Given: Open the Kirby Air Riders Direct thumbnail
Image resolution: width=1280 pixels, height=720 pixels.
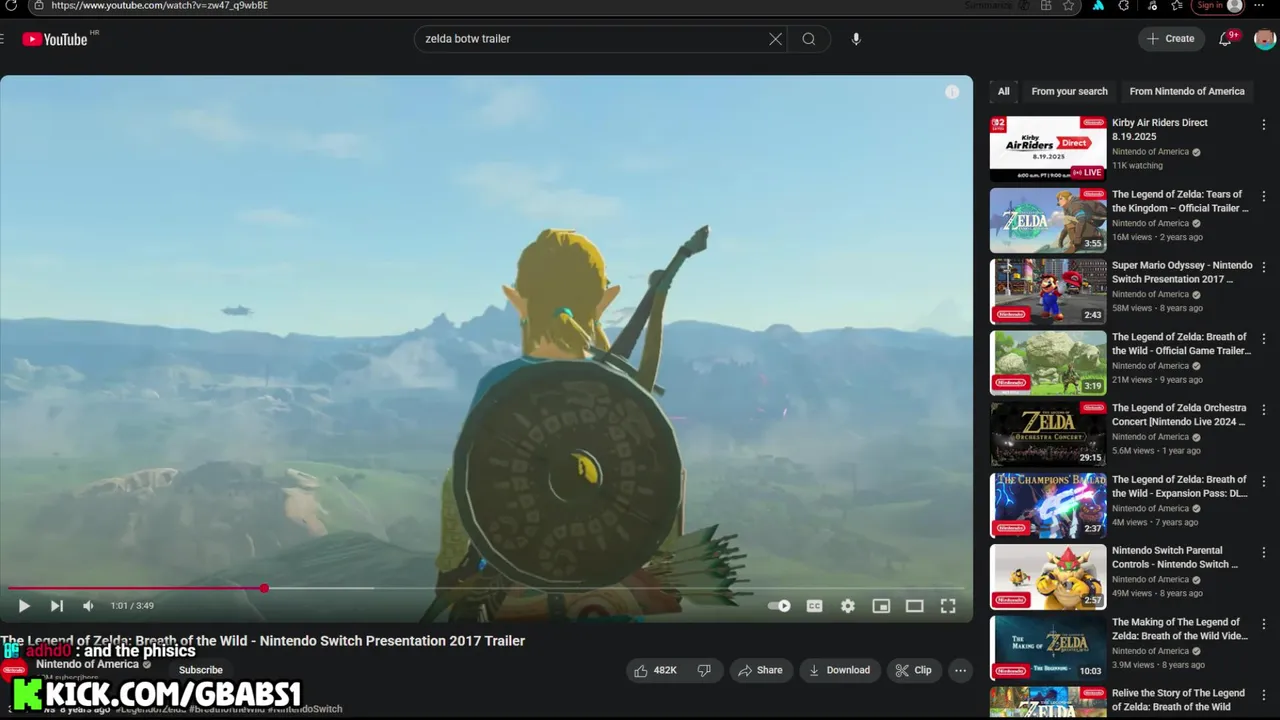Looking at the screenshot, I should [x=1048, y=148].
